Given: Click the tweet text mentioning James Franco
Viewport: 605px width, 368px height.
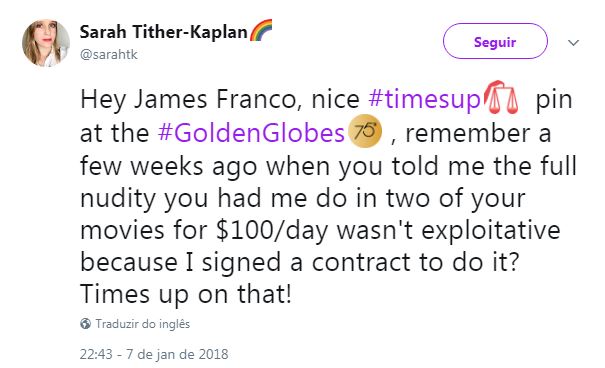Looking at the screenshot, I should 328,196.
